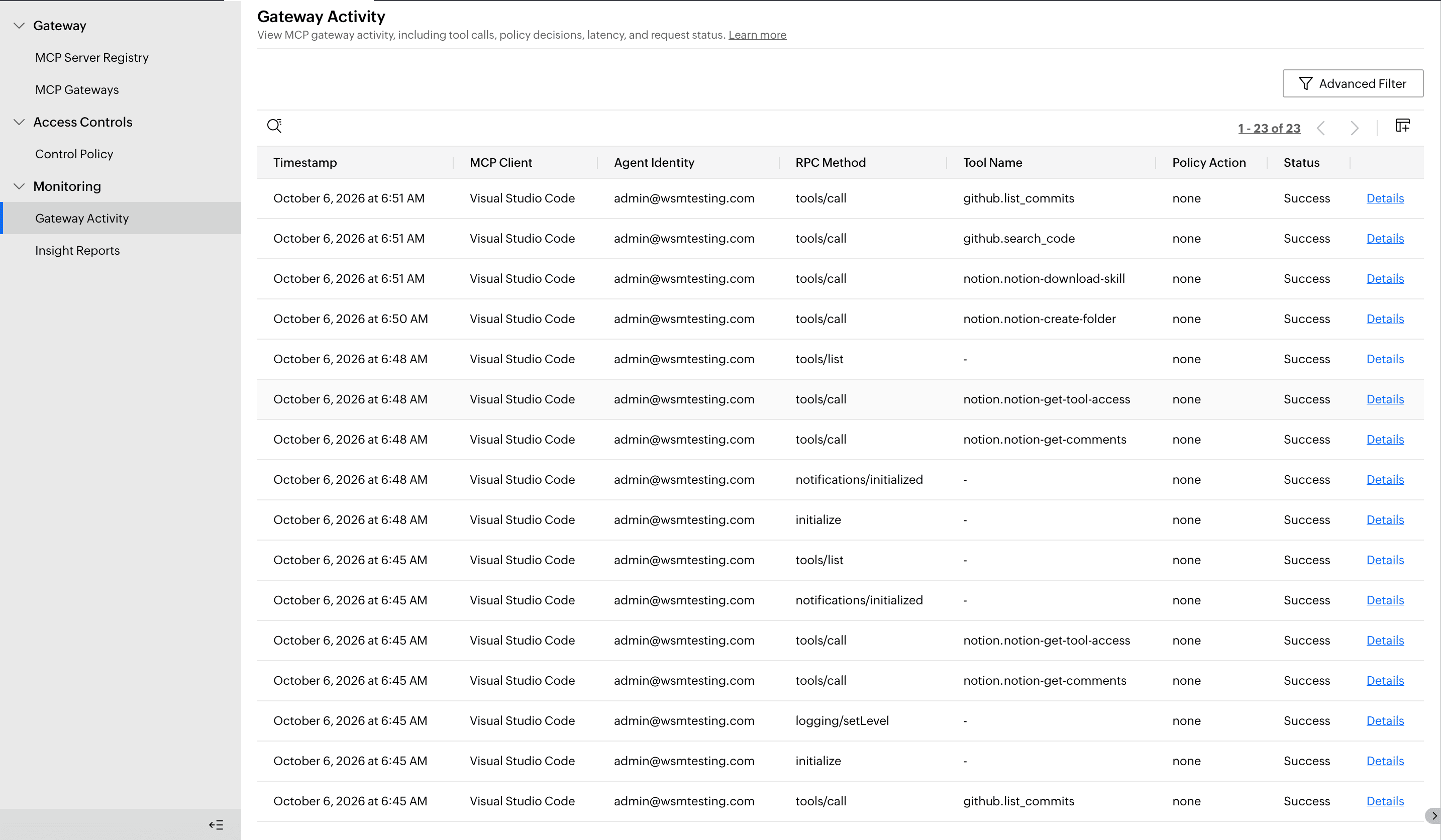Follow the Learn more link

[x=757, y=35]
